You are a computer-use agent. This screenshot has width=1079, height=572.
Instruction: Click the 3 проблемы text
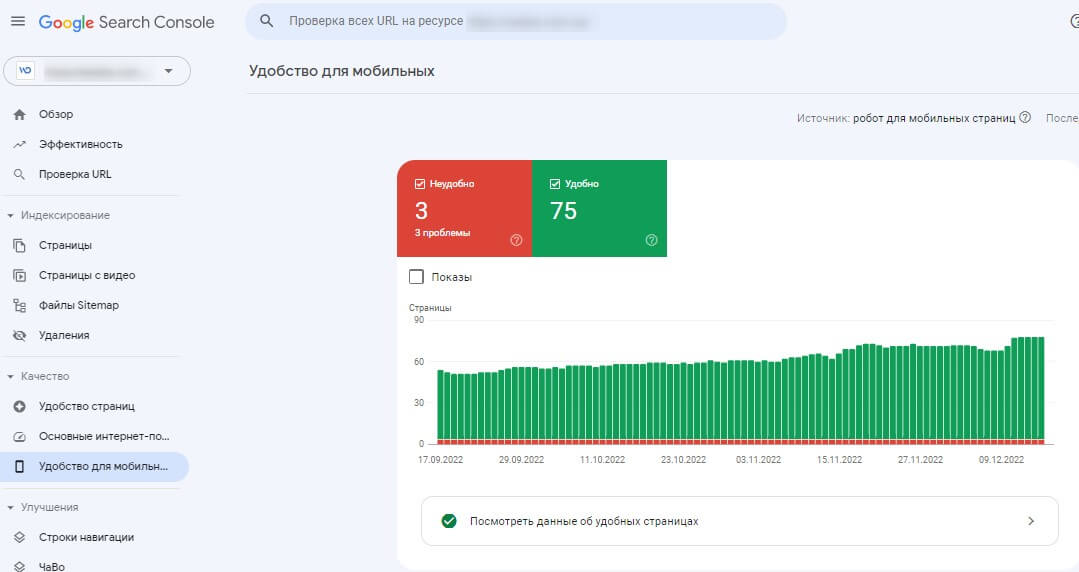click(x=442, y=233)
